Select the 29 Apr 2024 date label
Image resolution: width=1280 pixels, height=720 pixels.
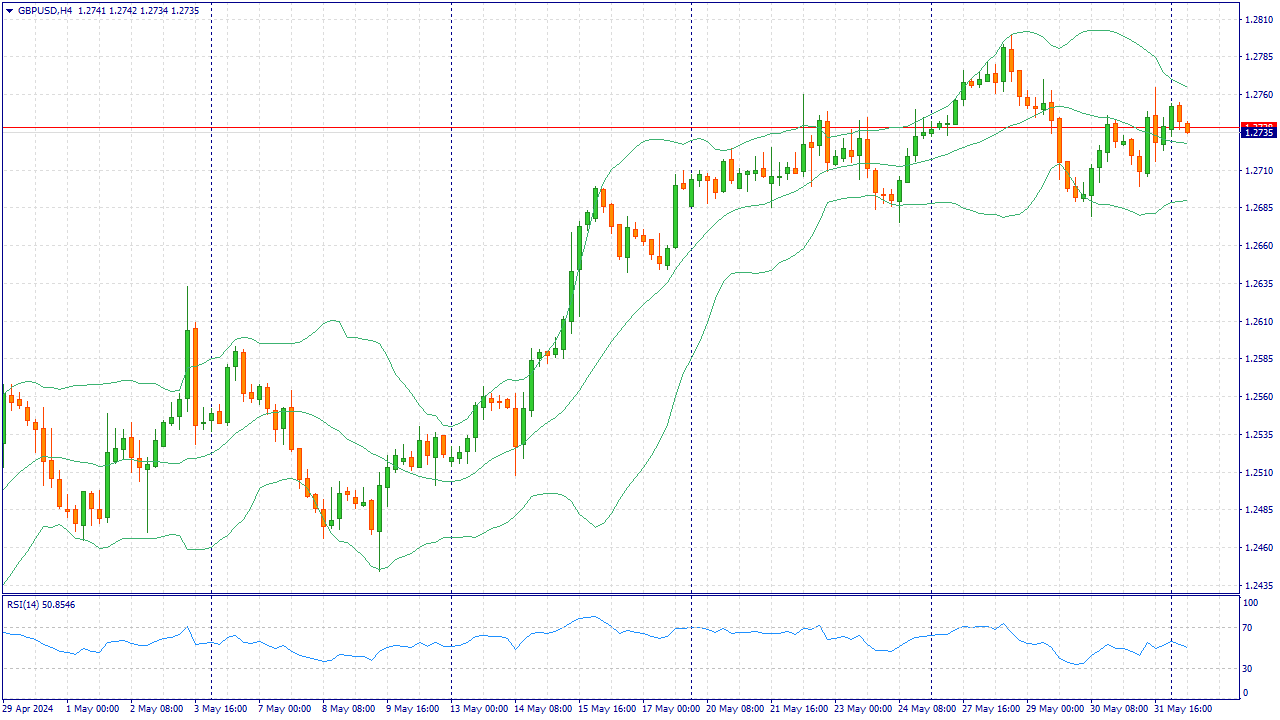[x=30, y=709]
